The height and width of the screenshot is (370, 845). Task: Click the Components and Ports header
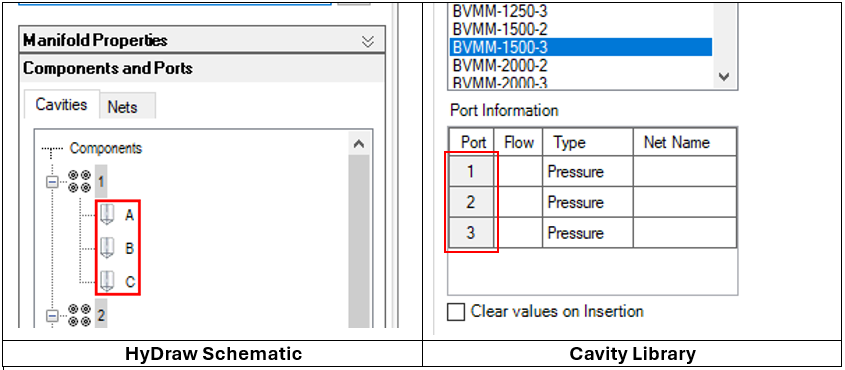pyautogui.click(x=202, y=68)
